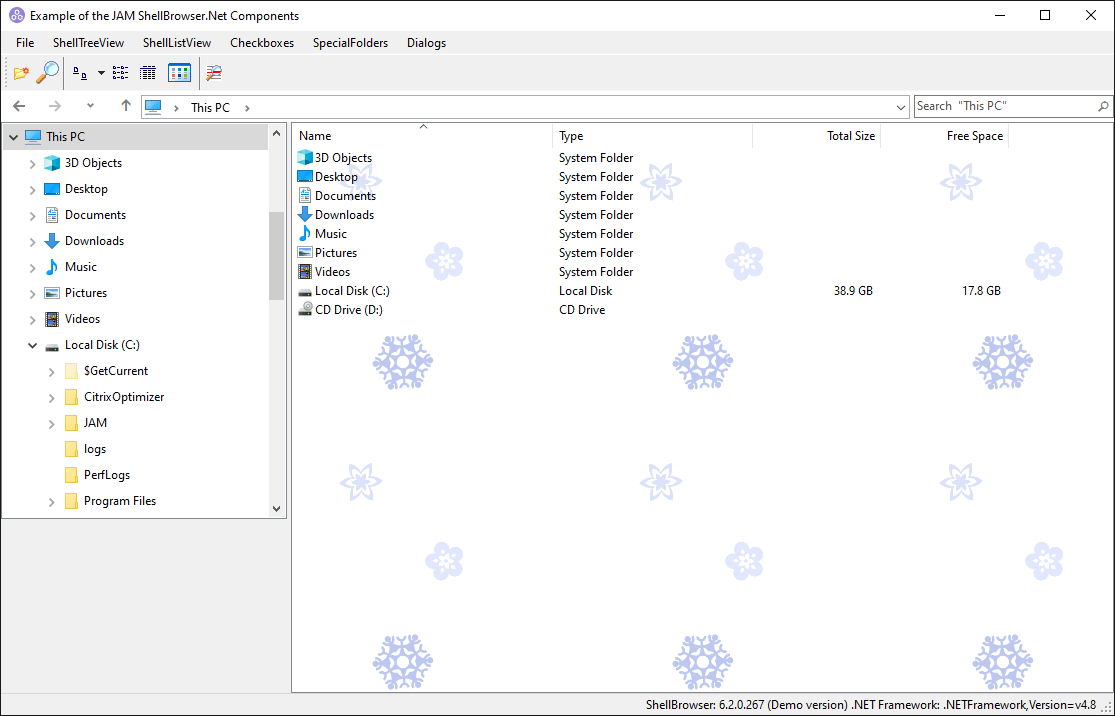Open the SpecialFolders menu

click(350, 43)
